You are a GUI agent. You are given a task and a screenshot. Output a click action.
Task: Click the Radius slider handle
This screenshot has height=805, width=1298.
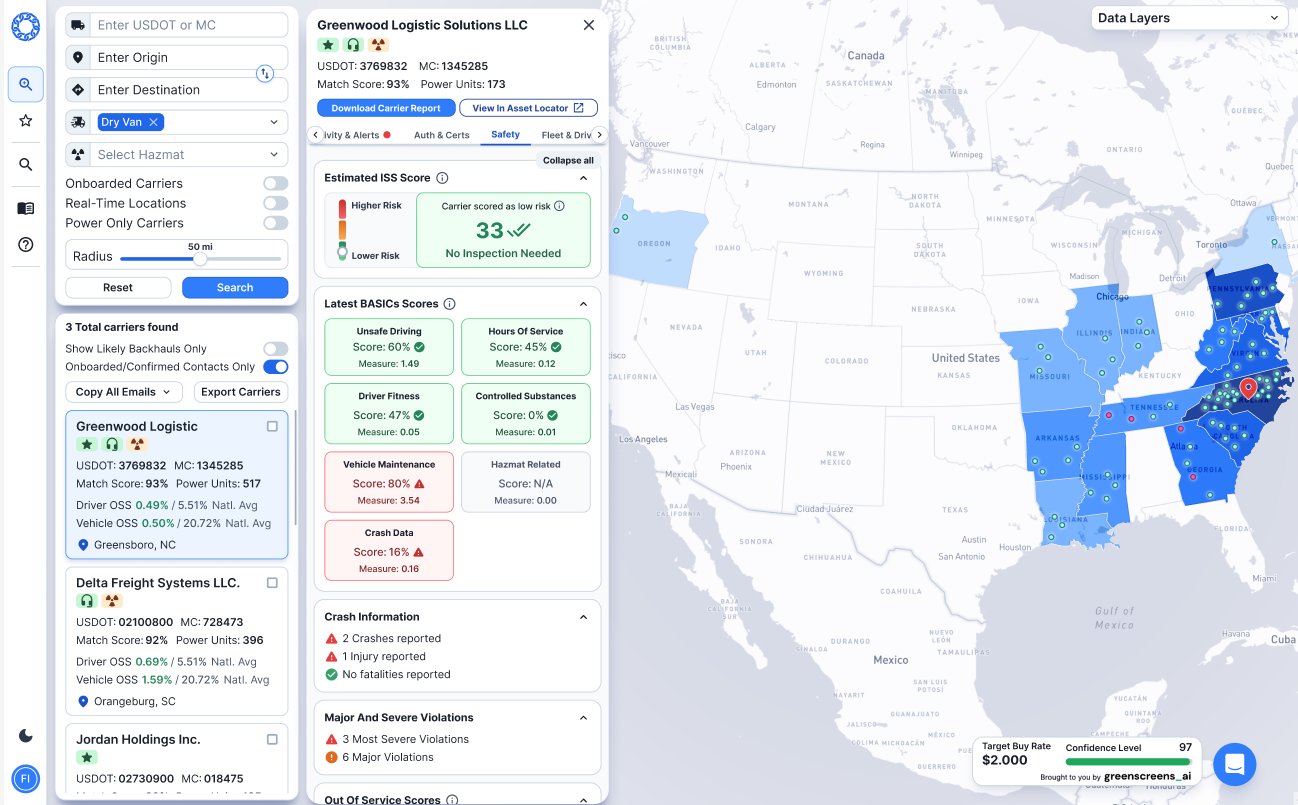pos(200,259)
